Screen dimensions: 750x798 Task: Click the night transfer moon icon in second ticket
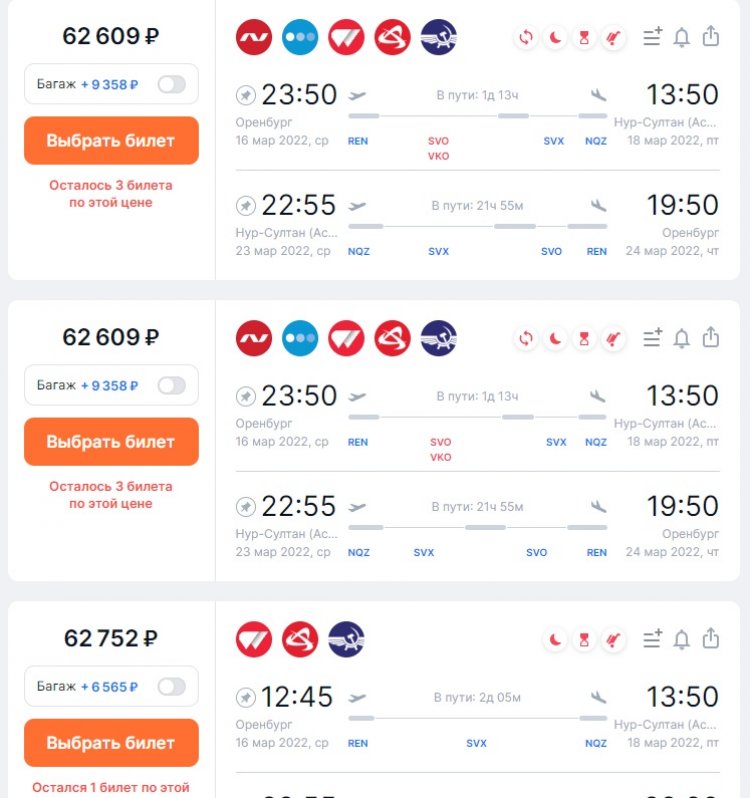(555, 338)
